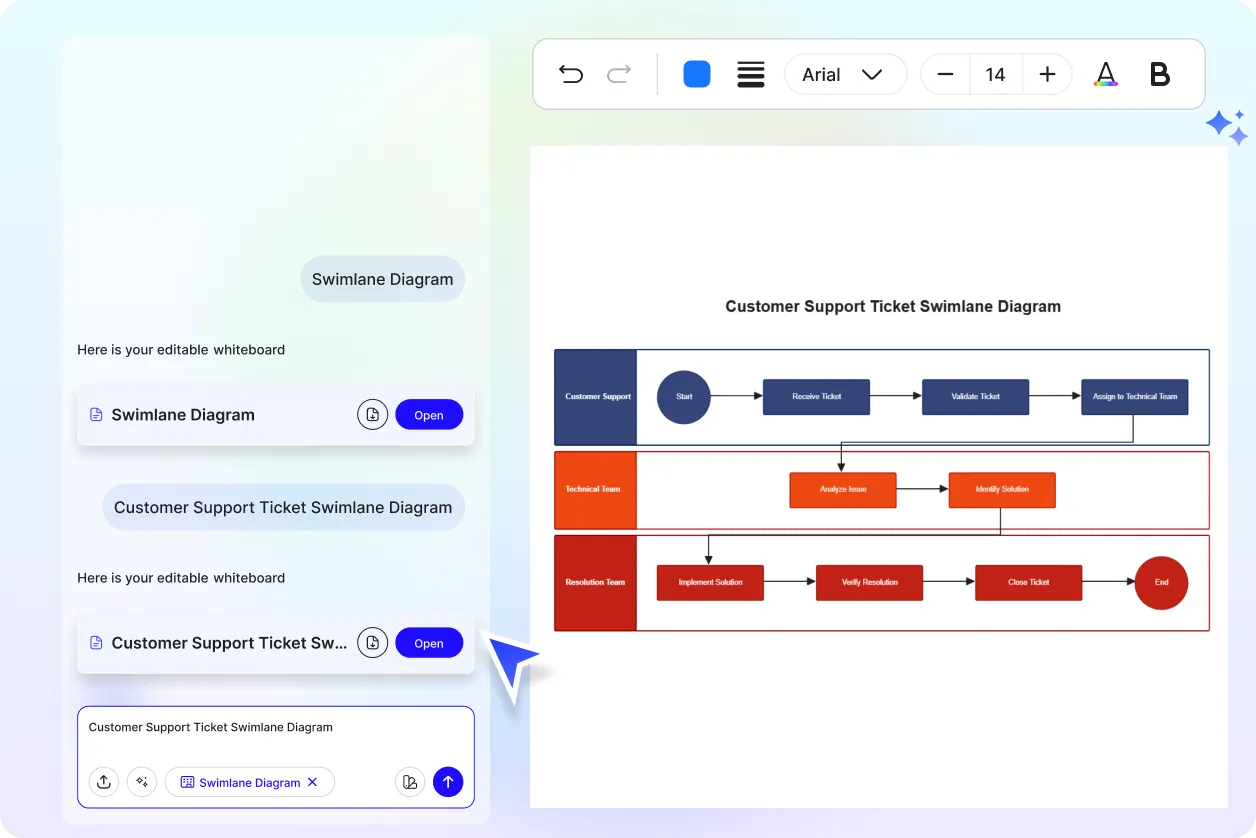Select the Assign to Technical Team box
1256x838 pixels.
pos(1135,397)
